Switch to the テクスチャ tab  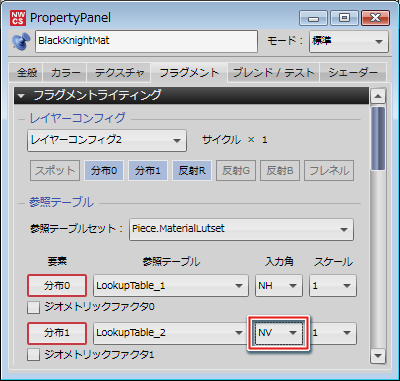click(119, 73)
